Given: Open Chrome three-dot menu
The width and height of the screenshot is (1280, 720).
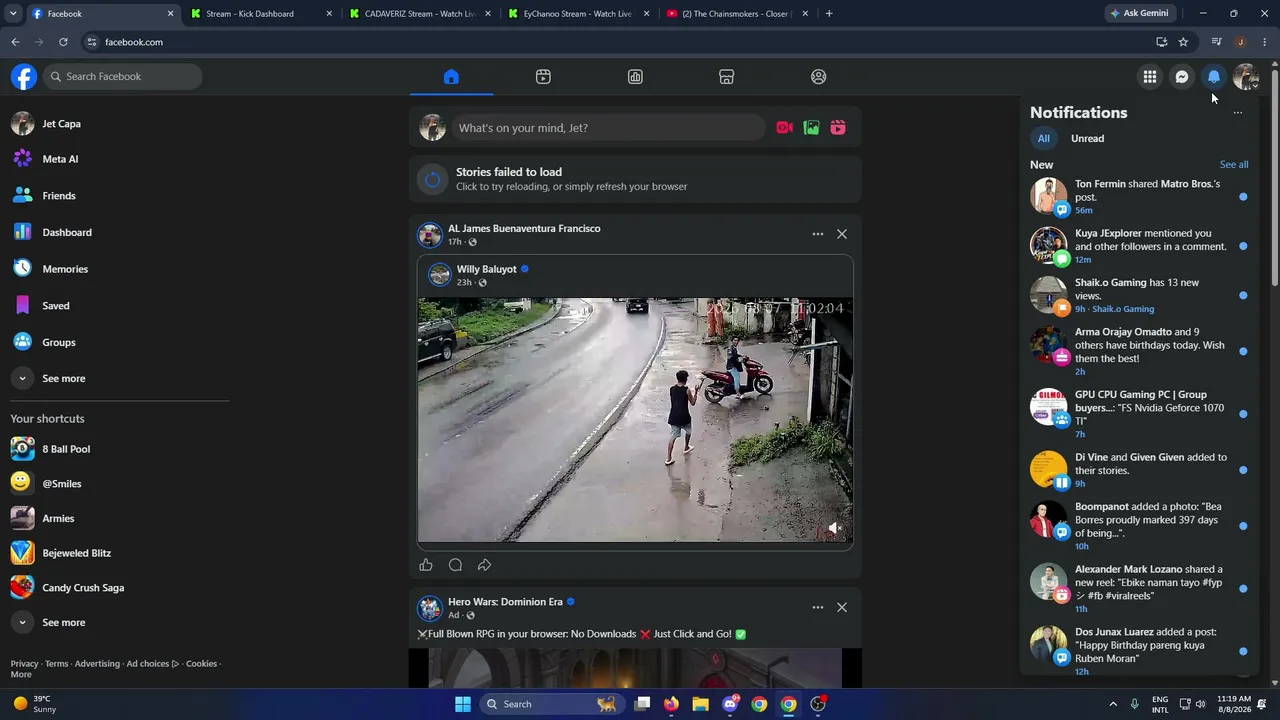Looking at the screenshot, I should click(x=1265, y=42).
